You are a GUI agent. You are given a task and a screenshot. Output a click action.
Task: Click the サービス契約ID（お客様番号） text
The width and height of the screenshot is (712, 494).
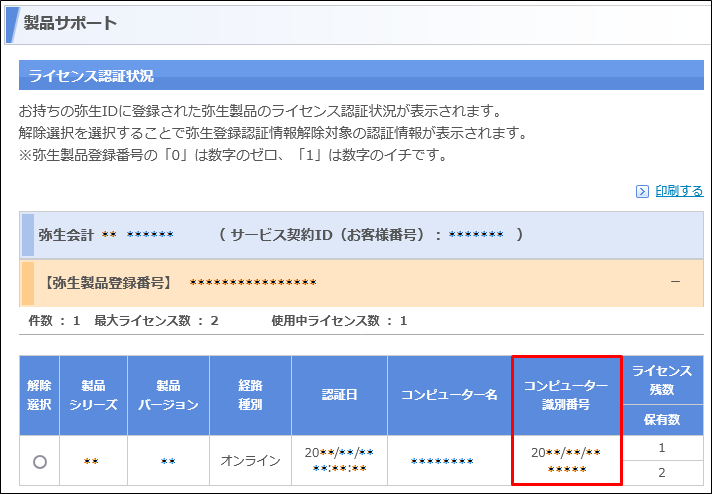tap(330, 235)
